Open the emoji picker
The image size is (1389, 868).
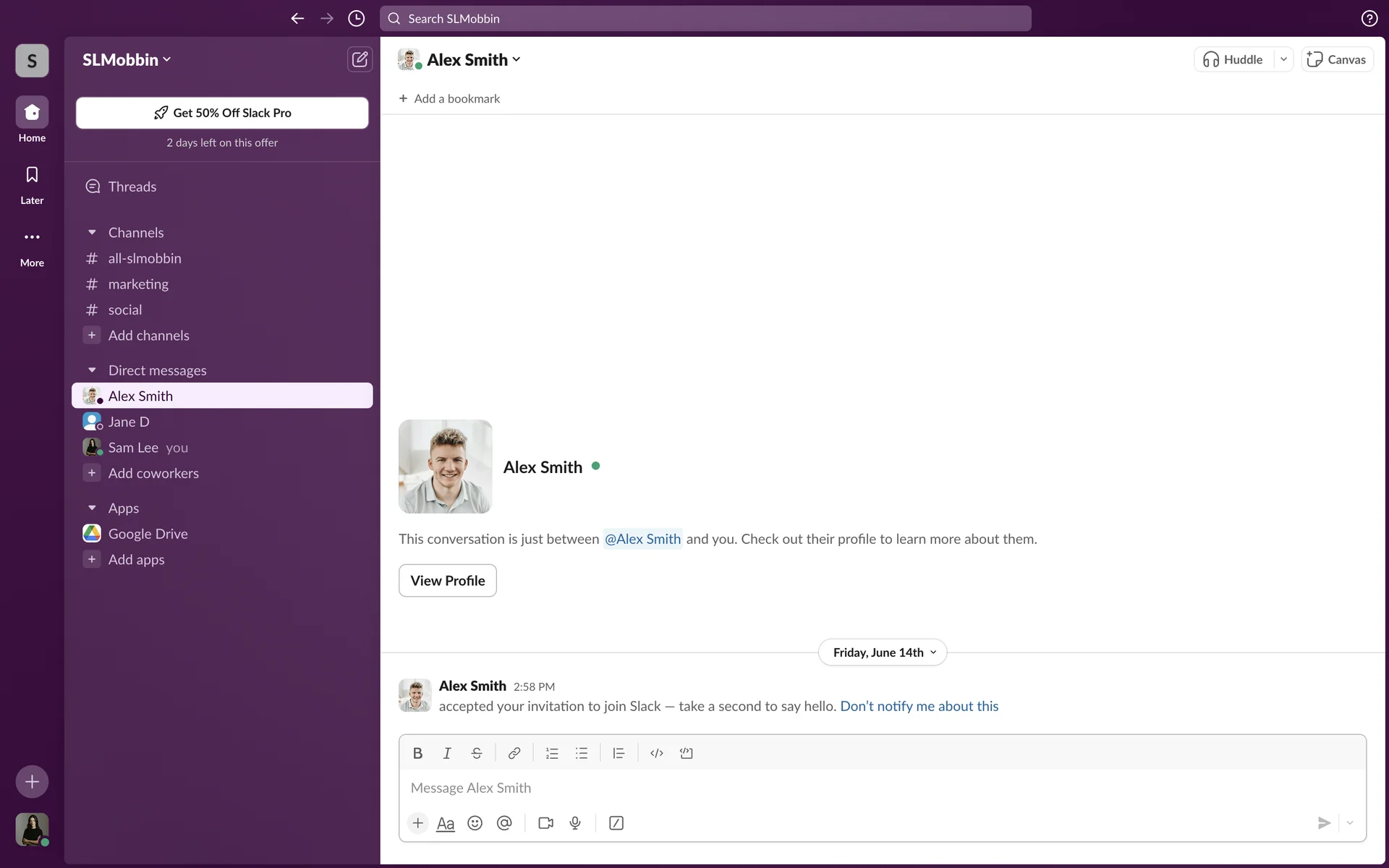(475, 823)
